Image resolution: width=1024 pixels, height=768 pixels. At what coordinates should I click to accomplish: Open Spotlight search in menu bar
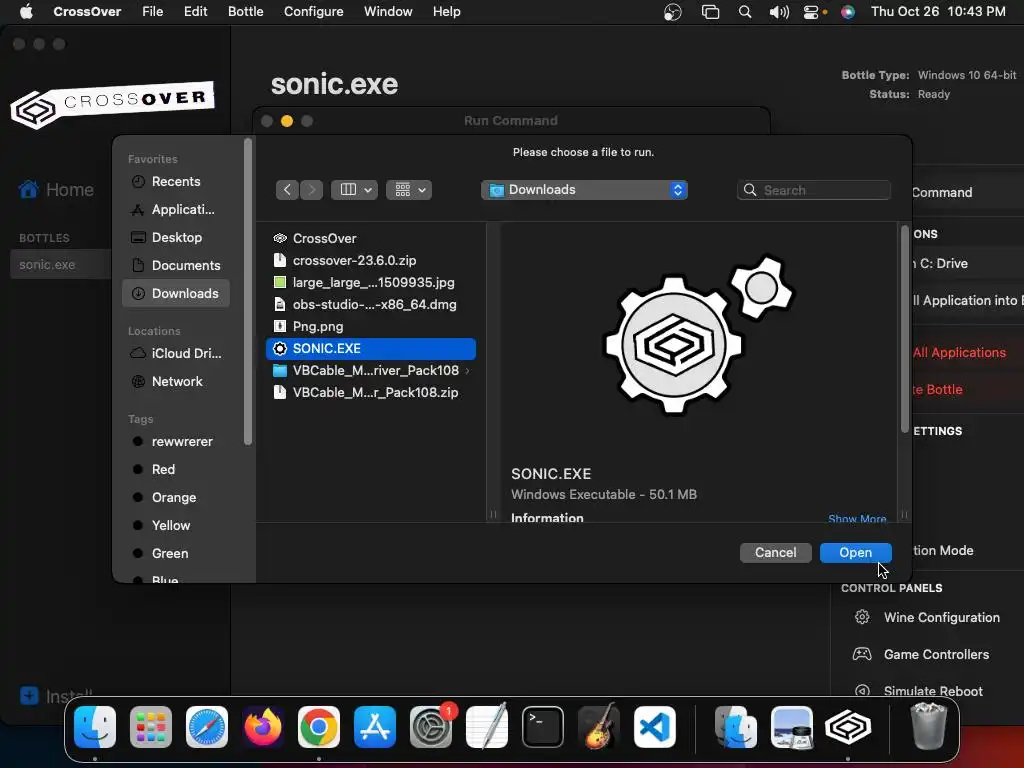click(745, 12)
